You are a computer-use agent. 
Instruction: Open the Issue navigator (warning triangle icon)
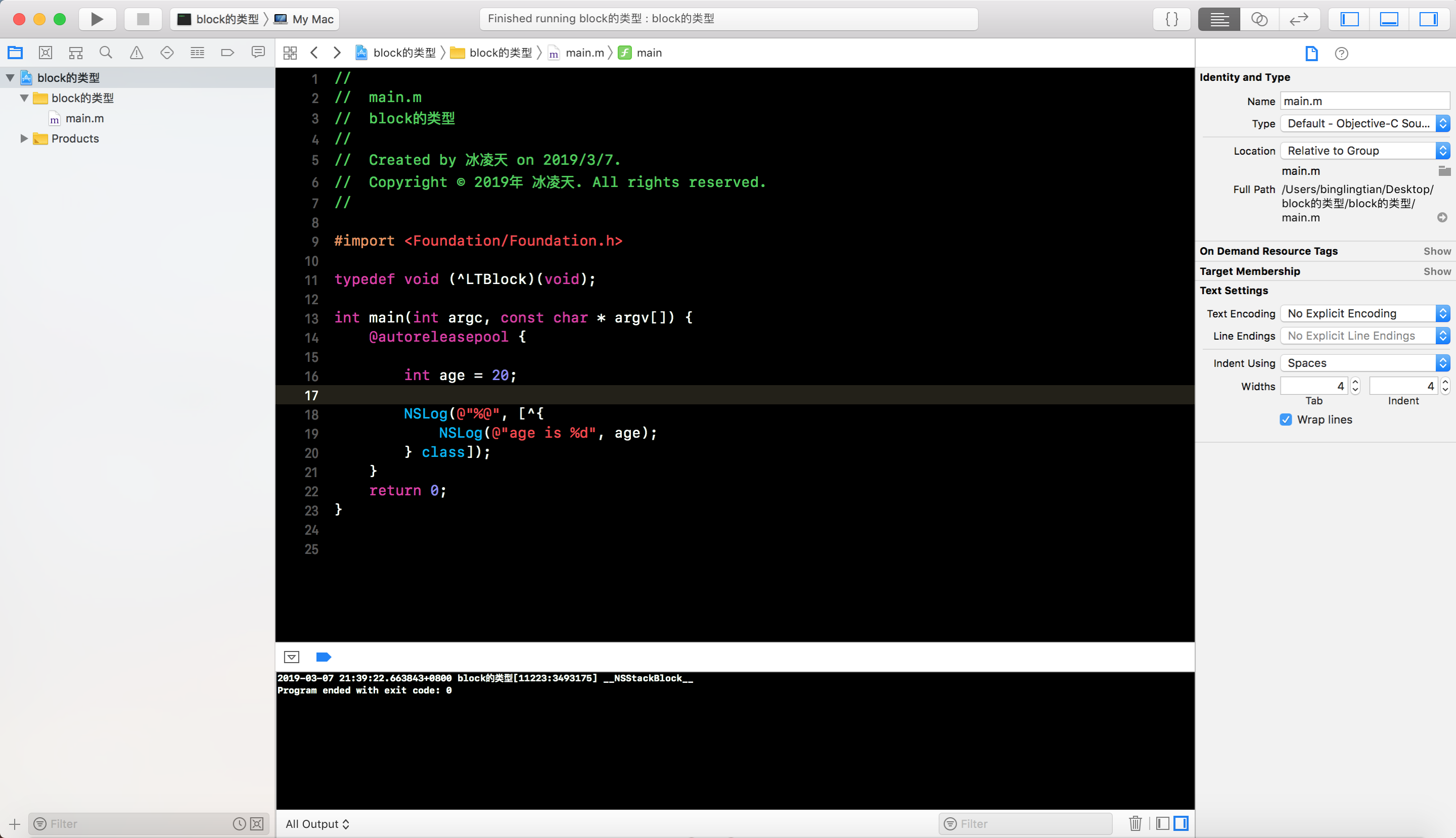click(x=136, y=53)
